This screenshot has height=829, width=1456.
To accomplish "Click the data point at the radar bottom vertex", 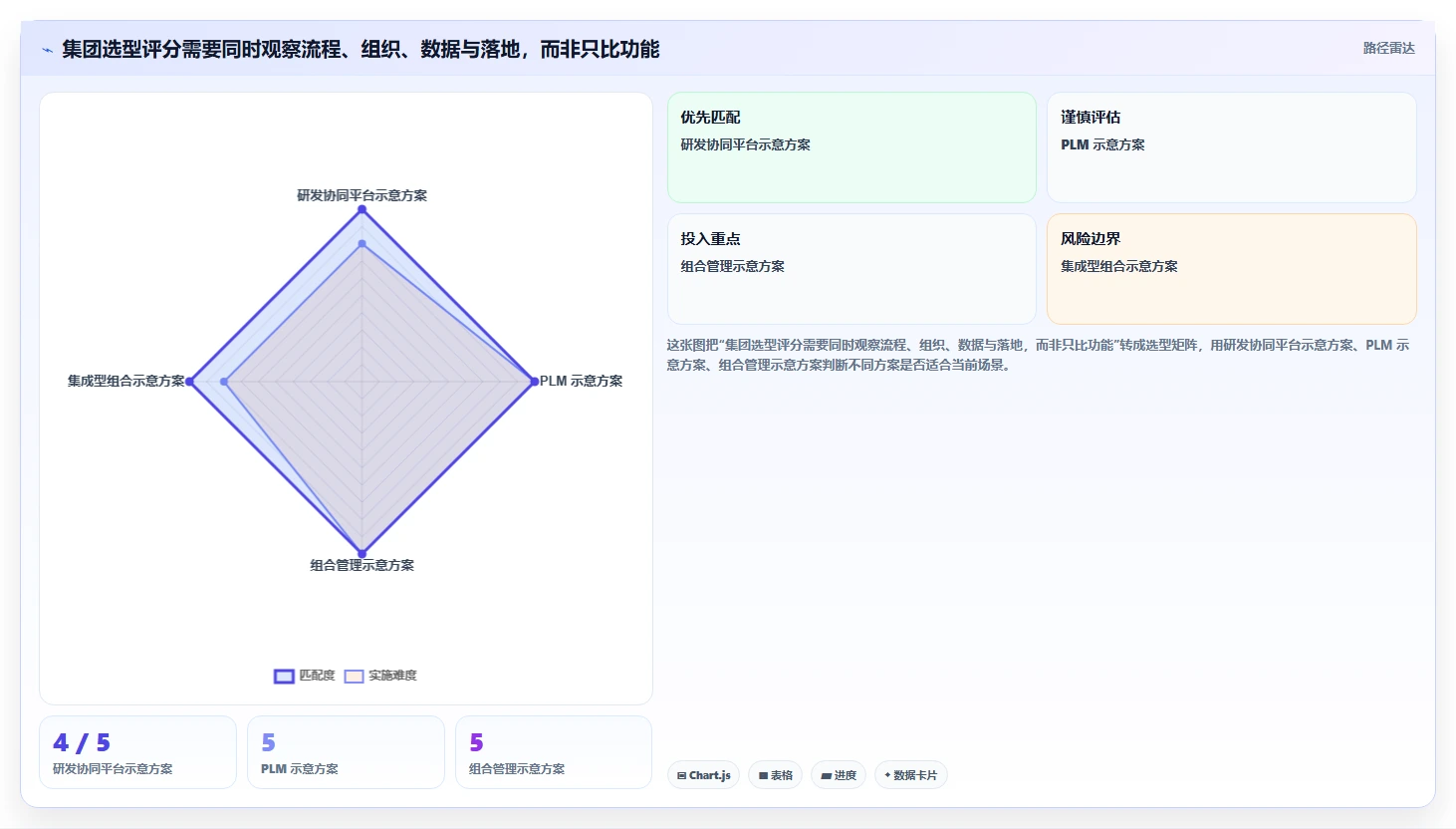I will point(362,554).
